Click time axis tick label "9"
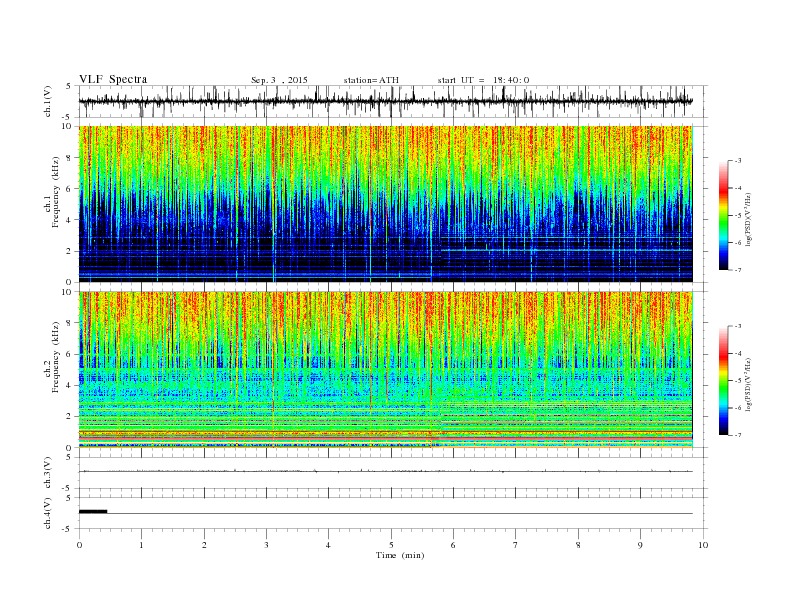 [640, 545]
